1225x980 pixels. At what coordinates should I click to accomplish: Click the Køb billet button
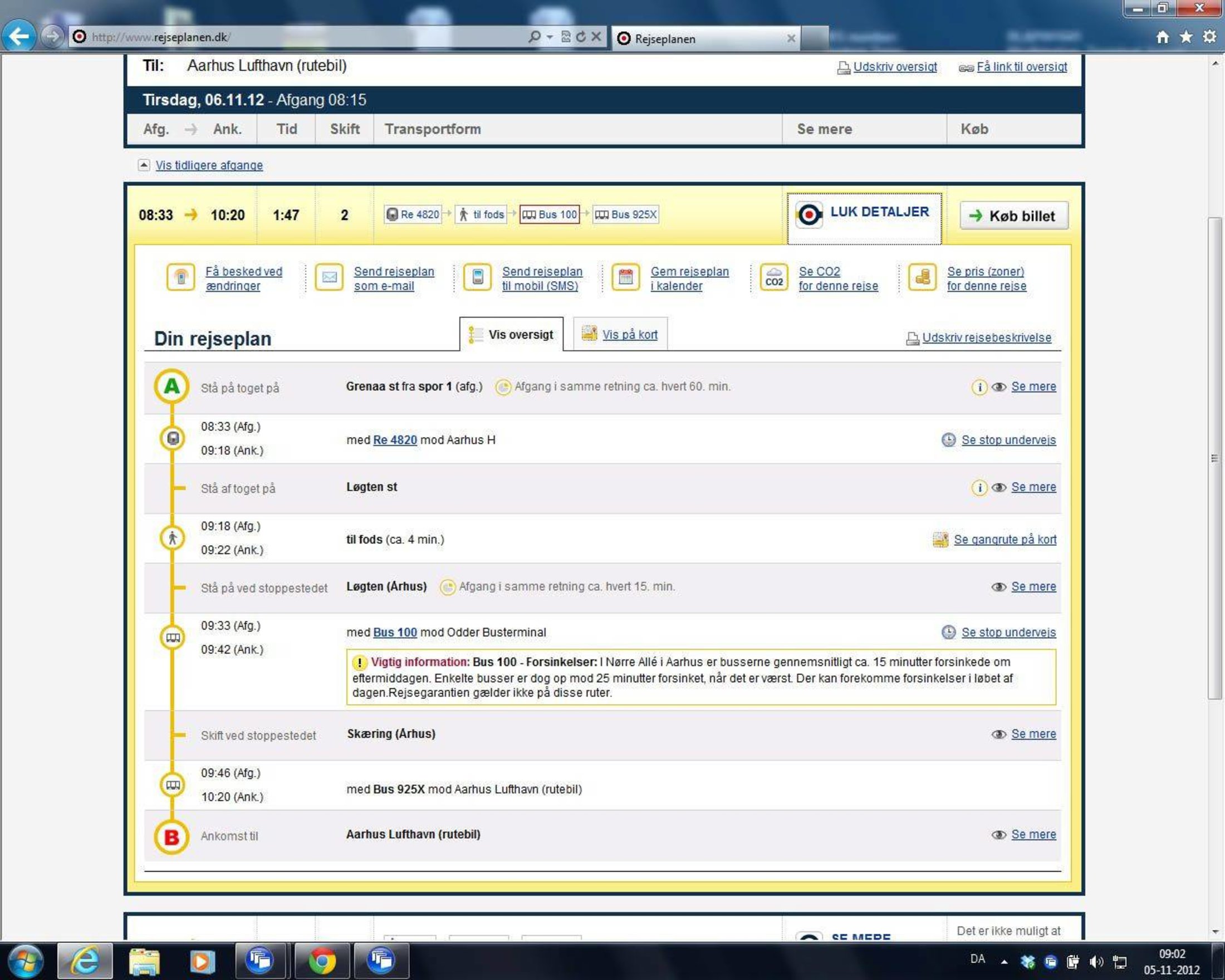coord(1014,216)
